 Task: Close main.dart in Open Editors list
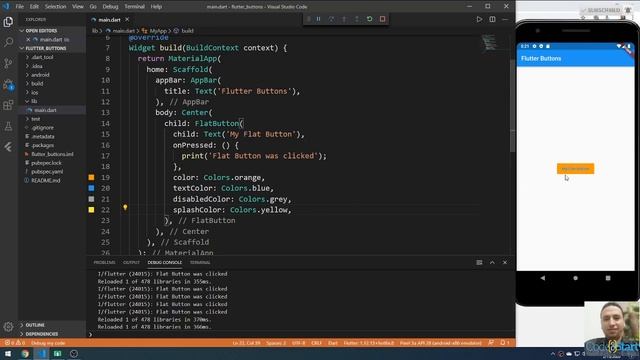click(28, 40)
